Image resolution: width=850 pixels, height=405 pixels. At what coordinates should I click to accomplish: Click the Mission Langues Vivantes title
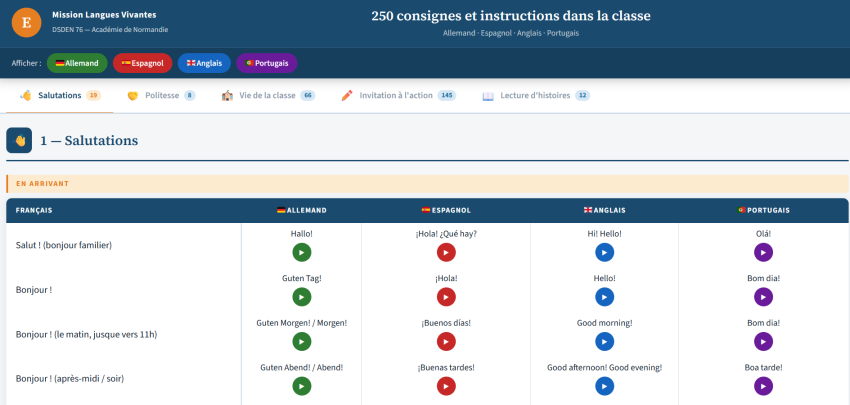coord(103,15)
